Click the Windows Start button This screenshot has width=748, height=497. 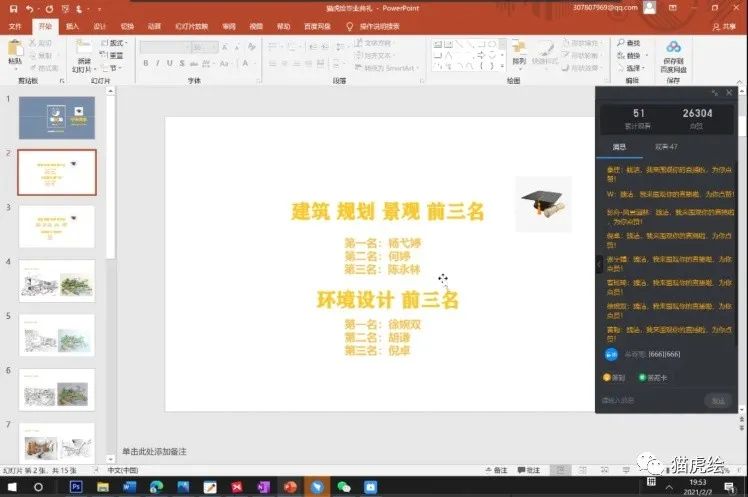click(x=12, y=487)
